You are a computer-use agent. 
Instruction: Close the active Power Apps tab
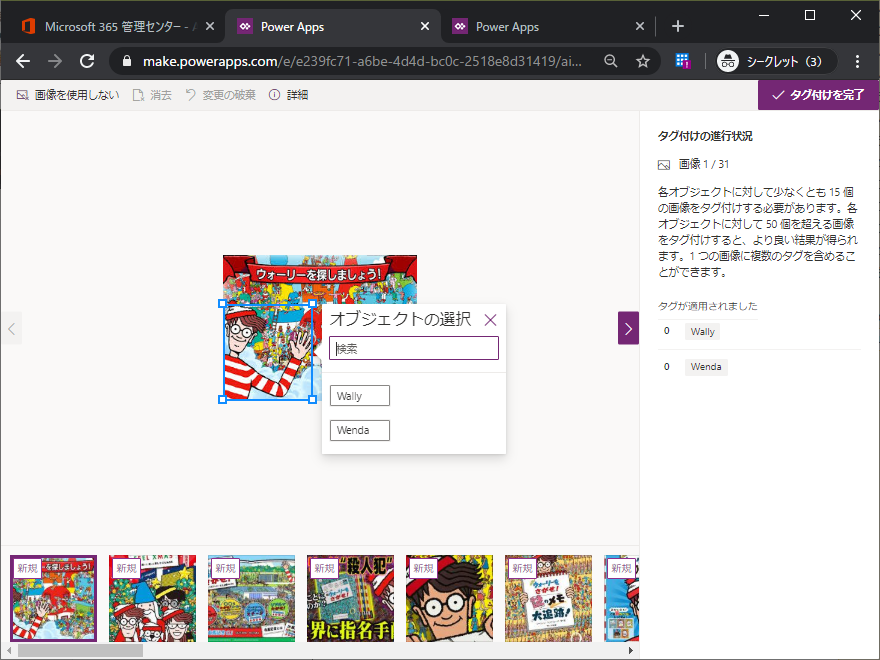425,26
